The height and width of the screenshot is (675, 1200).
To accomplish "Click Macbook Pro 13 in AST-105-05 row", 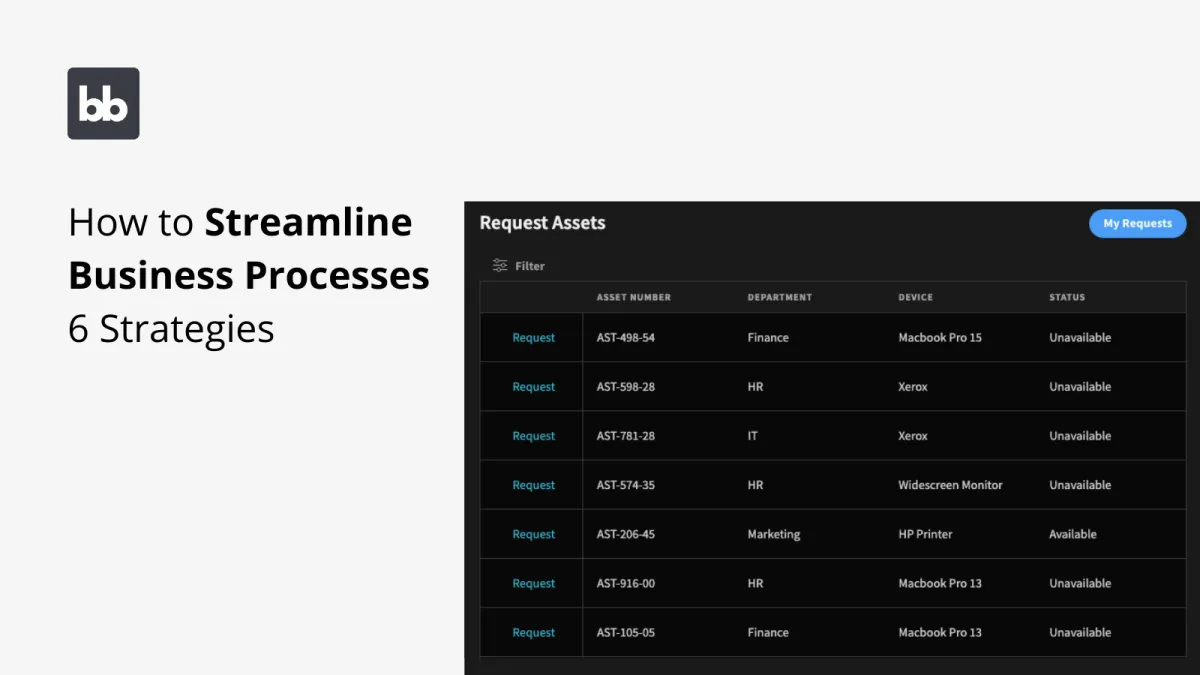I will 940,632.
